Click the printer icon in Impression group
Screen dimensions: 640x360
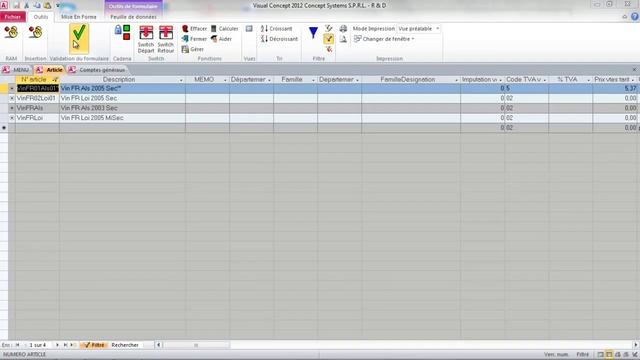click(x=343, y=29)
